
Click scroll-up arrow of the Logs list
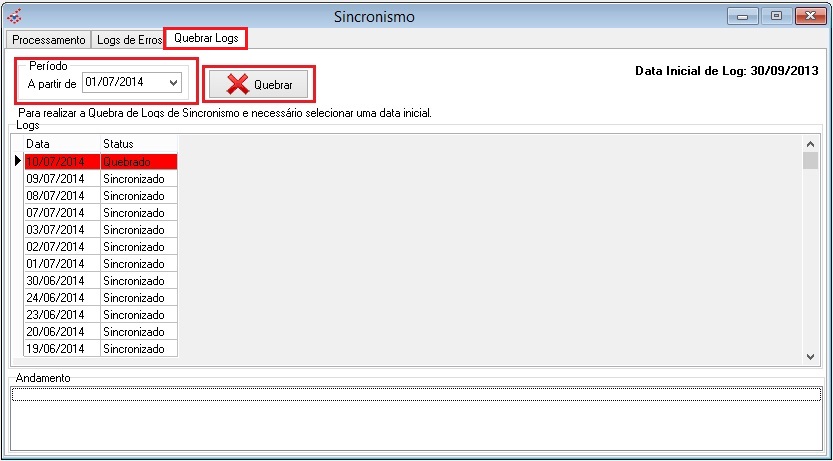tap(810, 145)
